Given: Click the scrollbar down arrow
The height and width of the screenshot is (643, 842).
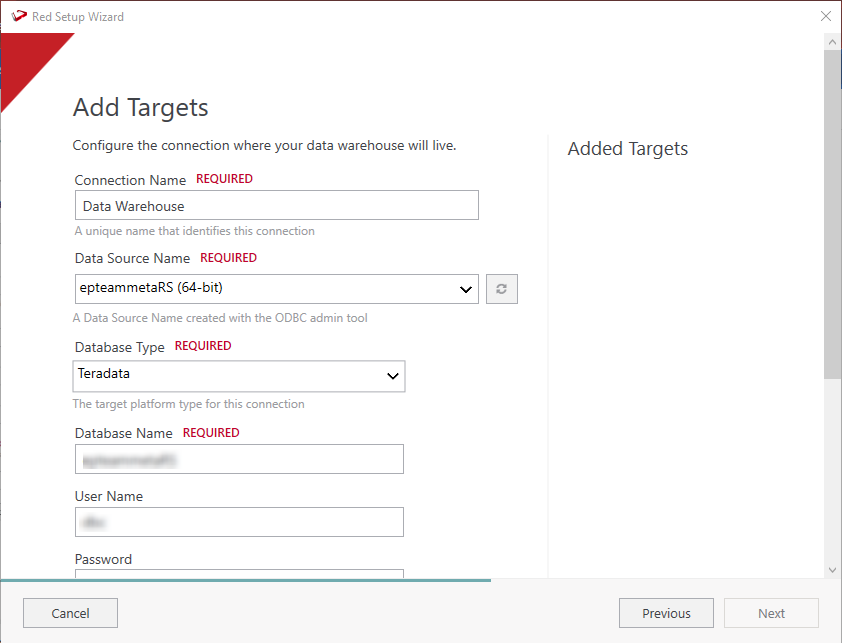Looking at the screenshot, I should (x=832, y=569).
